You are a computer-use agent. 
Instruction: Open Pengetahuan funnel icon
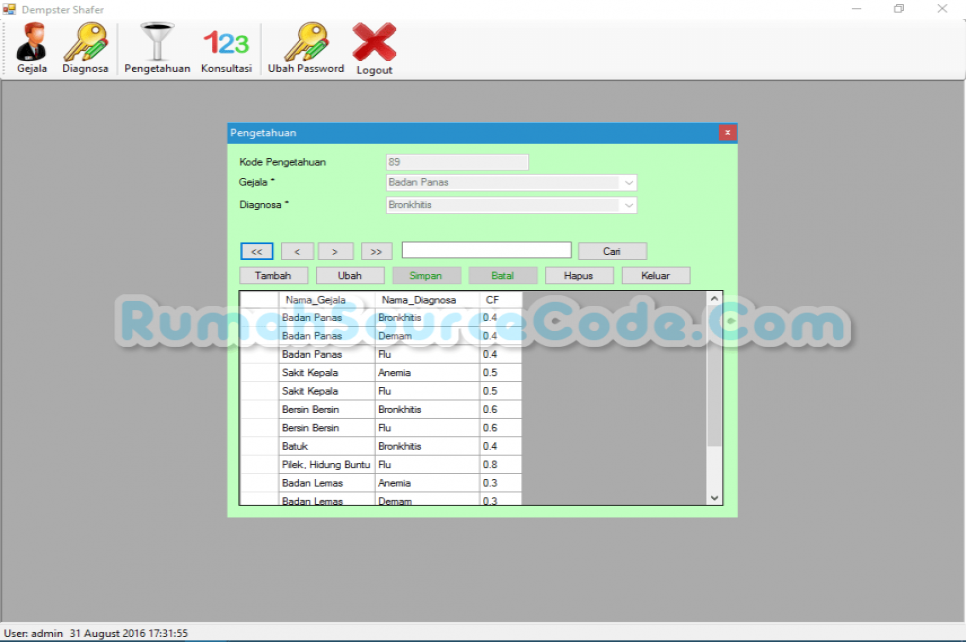[x=157, y=47]
